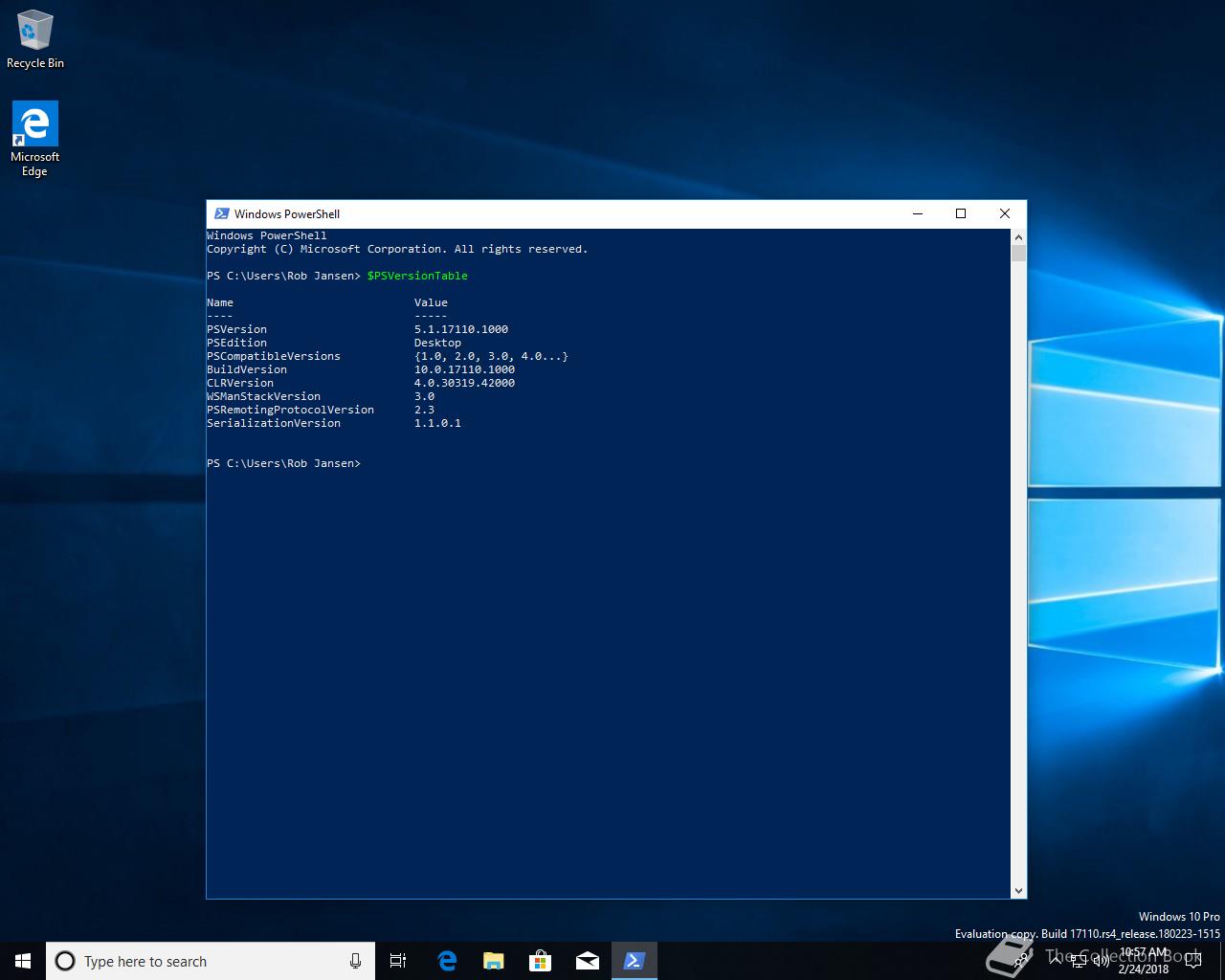1225x980 pixels.
Task: Open File Explorer from the taskbar
Action: 494,961
